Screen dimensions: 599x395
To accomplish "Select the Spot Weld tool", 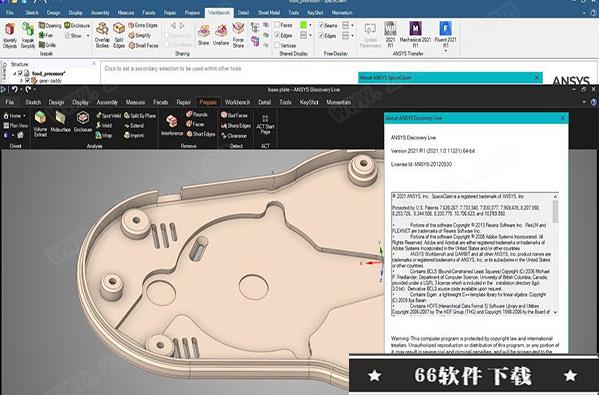I will pos(108,115).
